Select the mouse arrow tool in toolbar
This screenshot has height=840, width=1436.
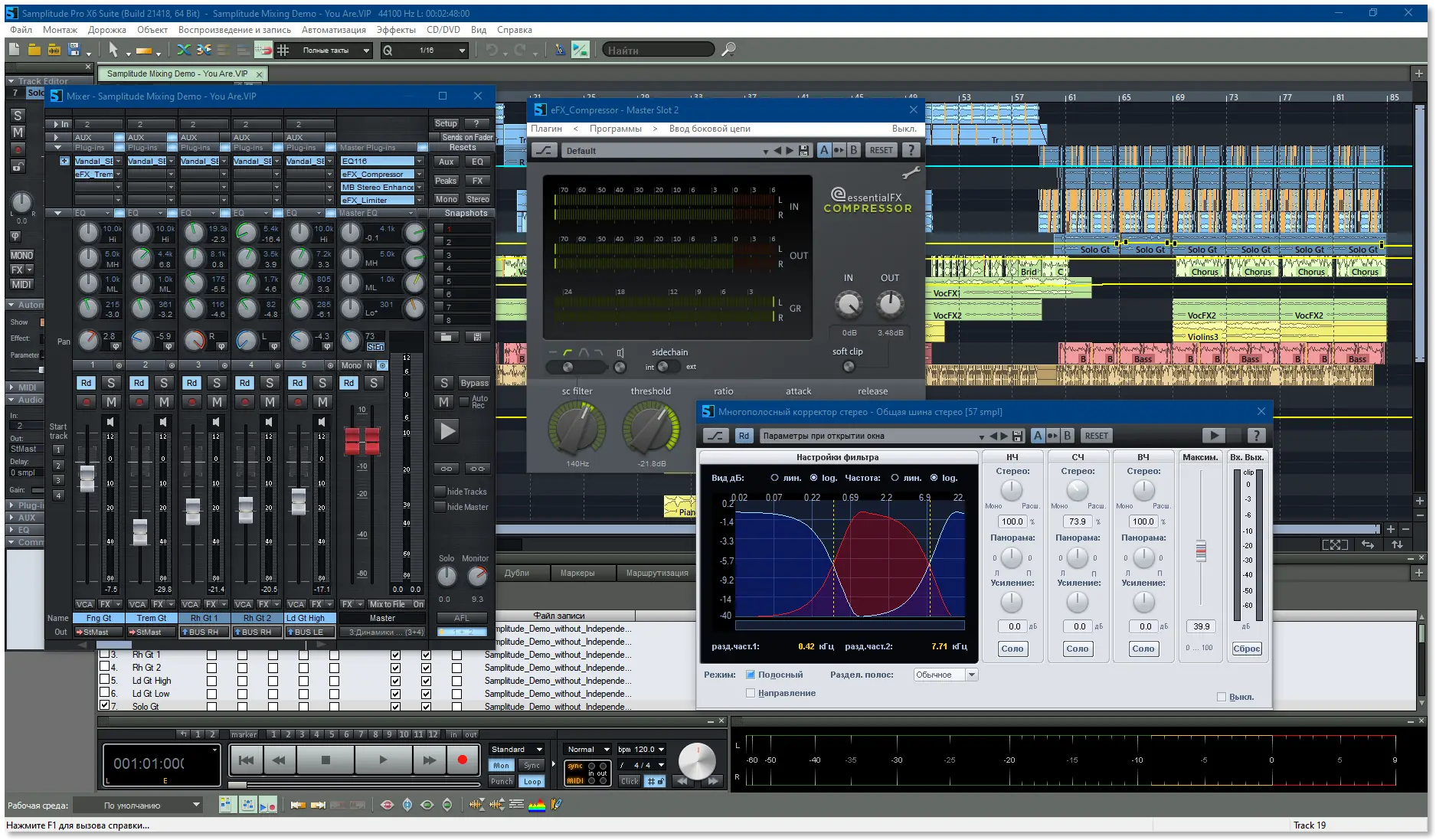tap(112, 49)
